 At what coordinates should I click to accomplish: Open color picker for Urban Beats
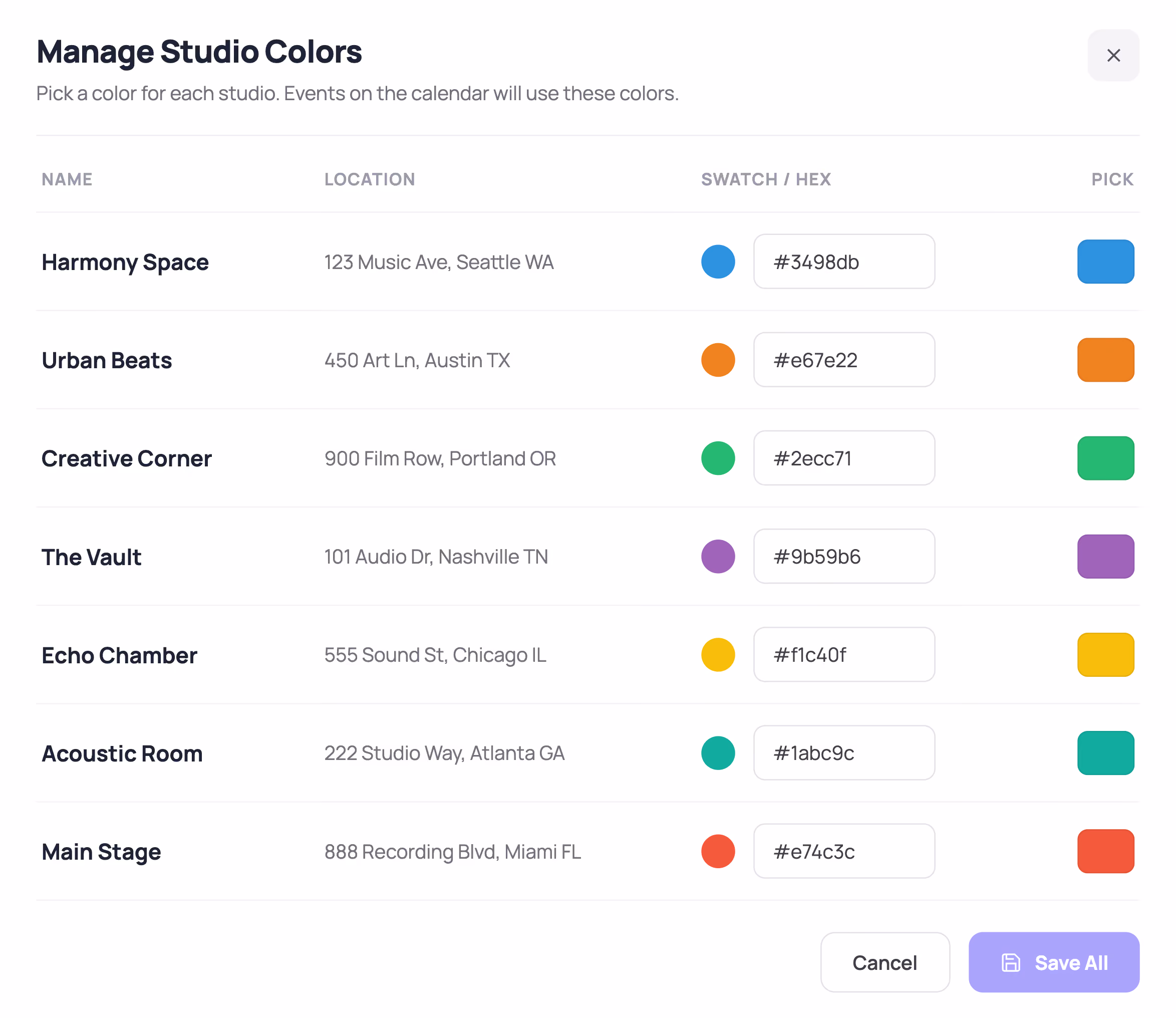pyautogui.click(x=1105, y=360)
